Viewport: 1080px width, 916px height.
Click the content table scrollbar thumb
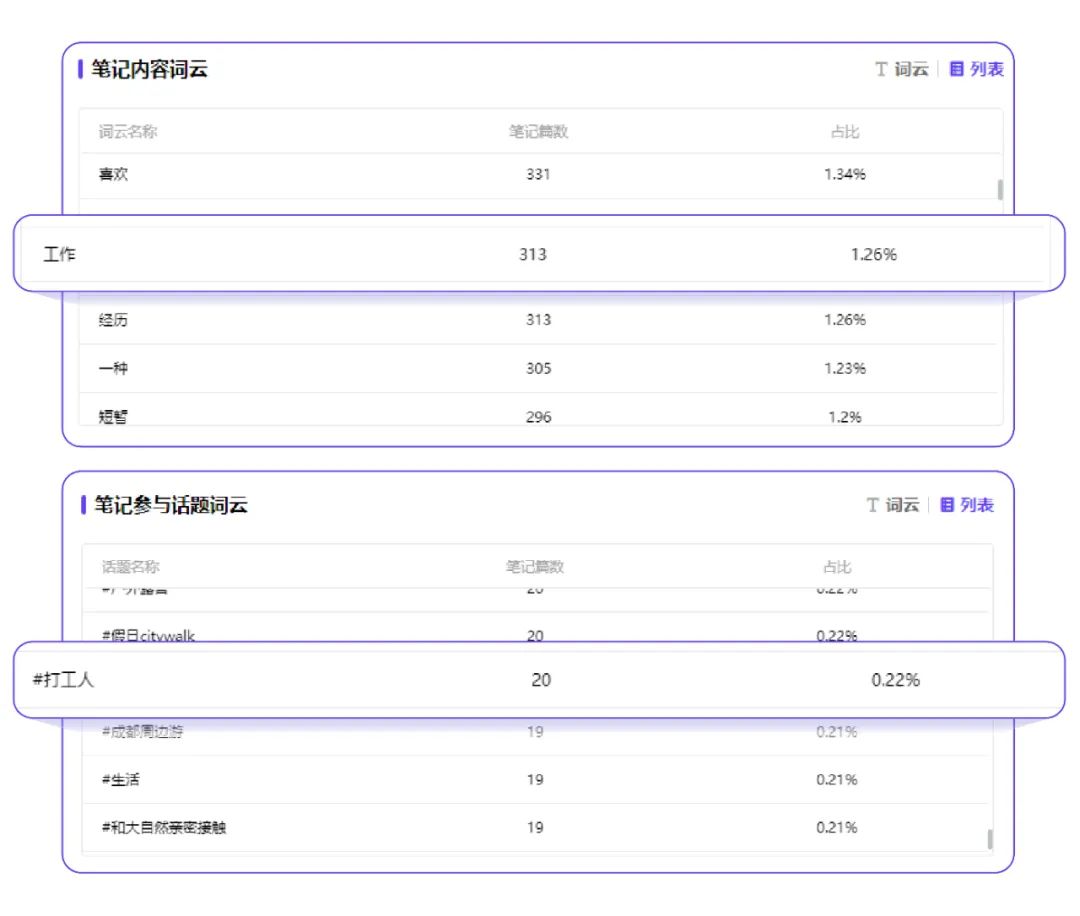[1000, 189]
